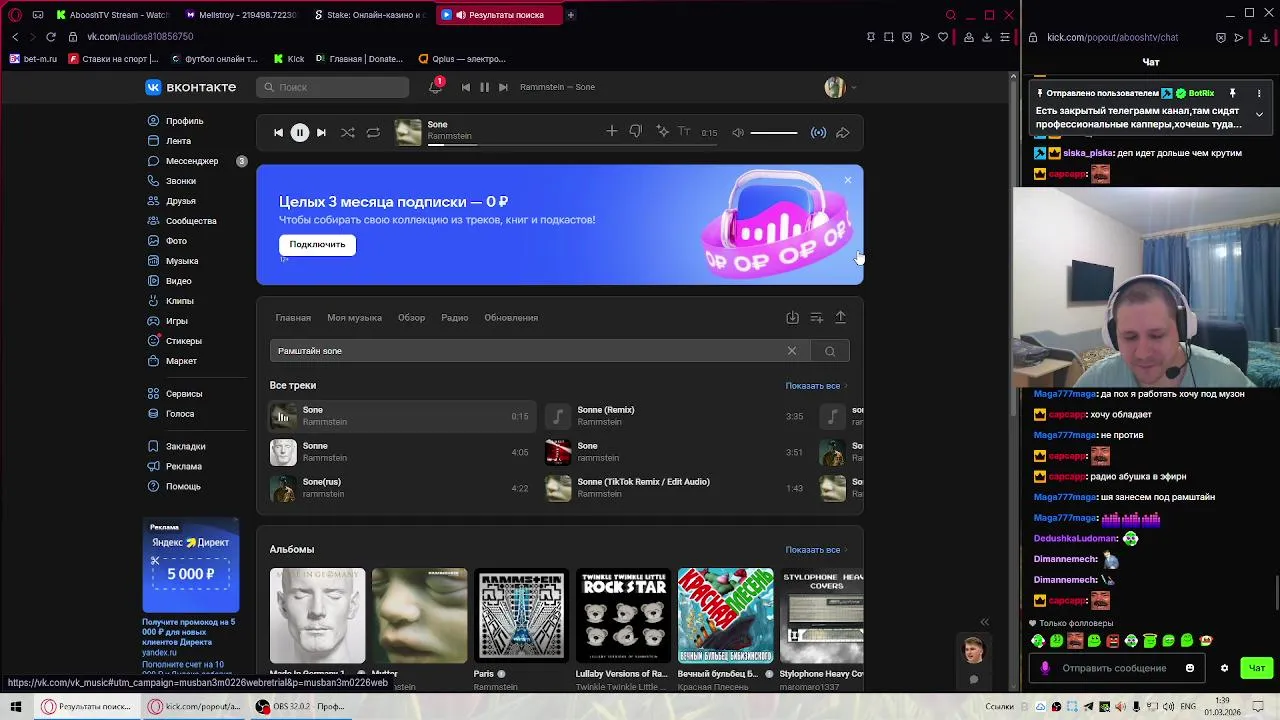Open Профиль in the VK sidebar
The image size is (1280, 720).
point(184,121)
